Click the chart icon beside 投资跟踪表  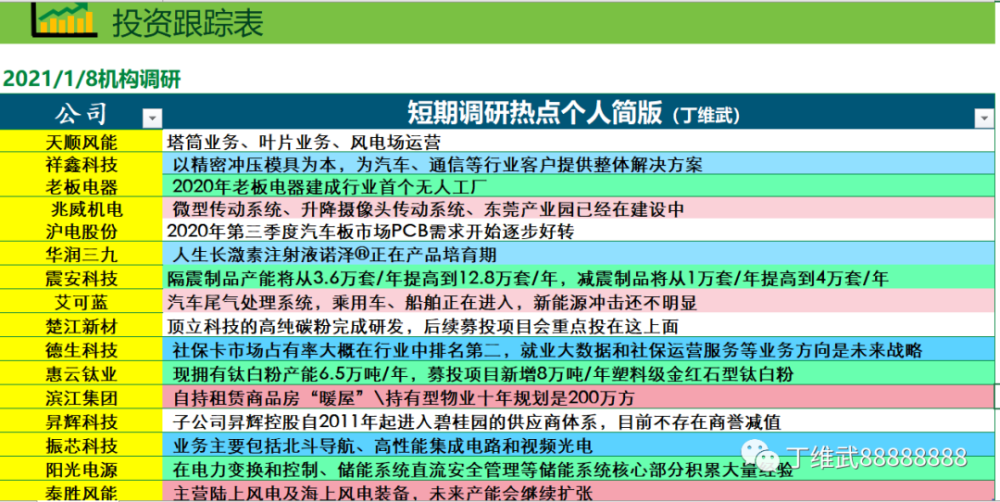[x=64, y=19]
